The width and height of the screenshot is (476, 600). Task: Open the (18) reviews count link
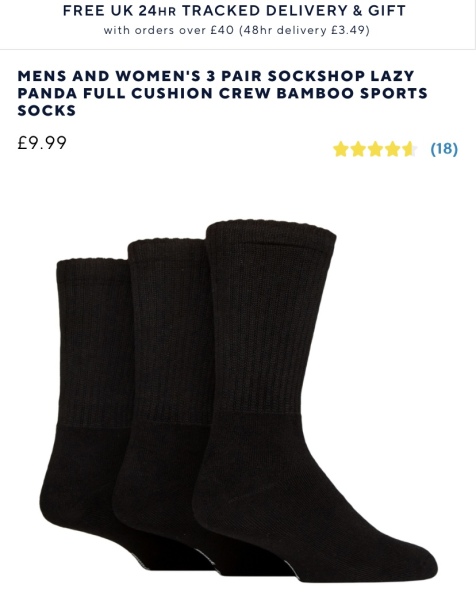pyautogui.click(x=444, y=148)
